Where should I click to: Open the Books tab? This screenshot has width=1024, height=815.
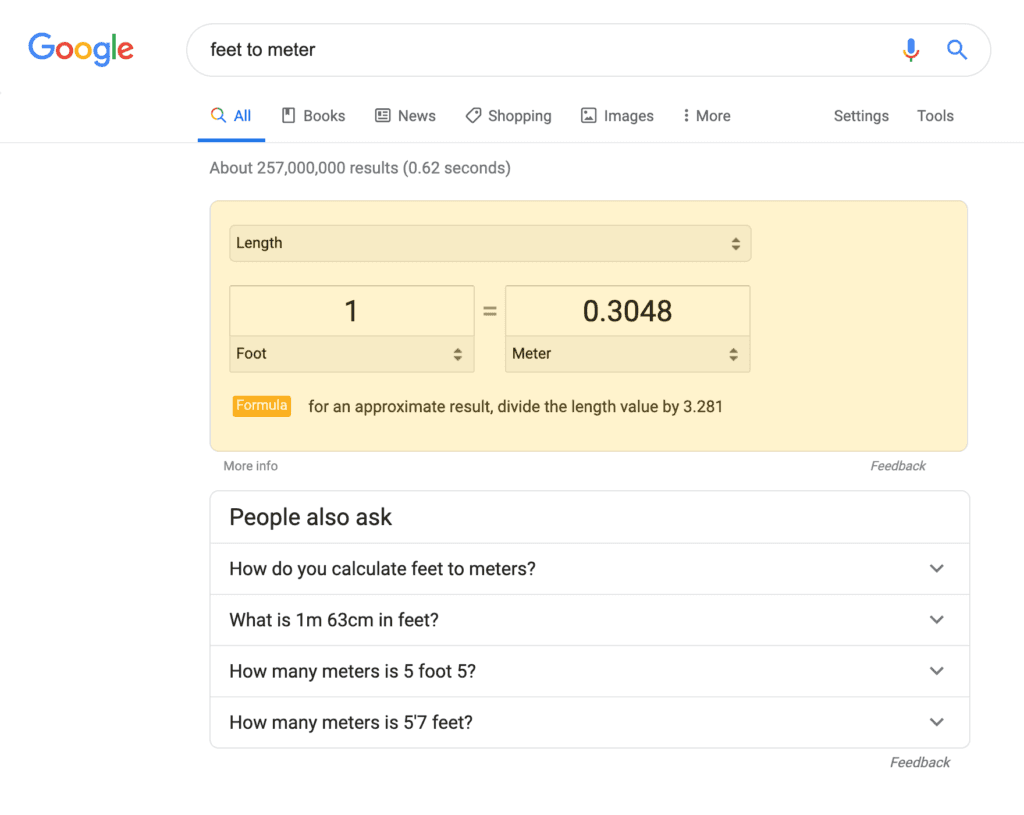click(313, 116)
